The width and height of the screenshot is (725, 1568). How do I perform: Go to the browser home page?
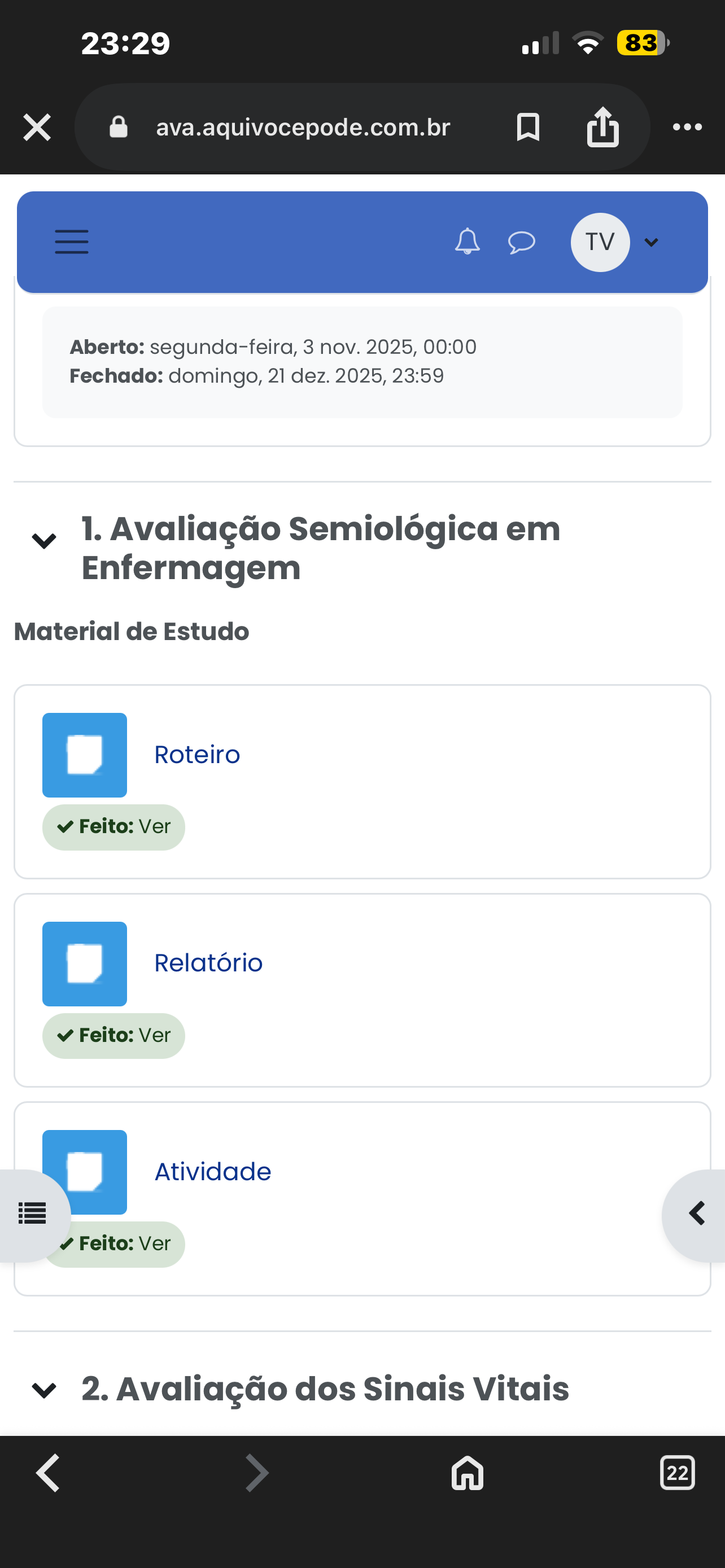(x=467, y=1473)
